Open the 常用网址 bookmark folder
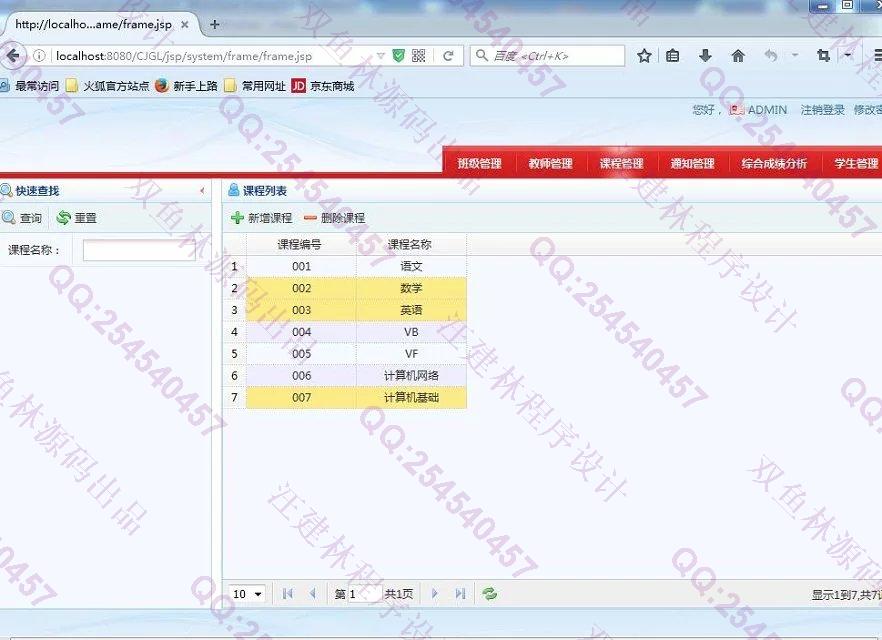 (x=255, y=86)
